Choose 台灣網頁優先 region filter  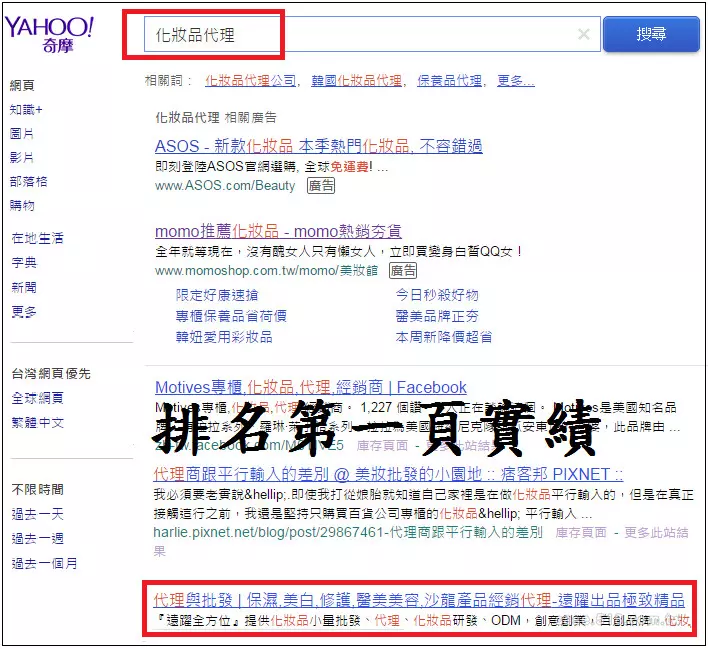[x=51, y=374]
